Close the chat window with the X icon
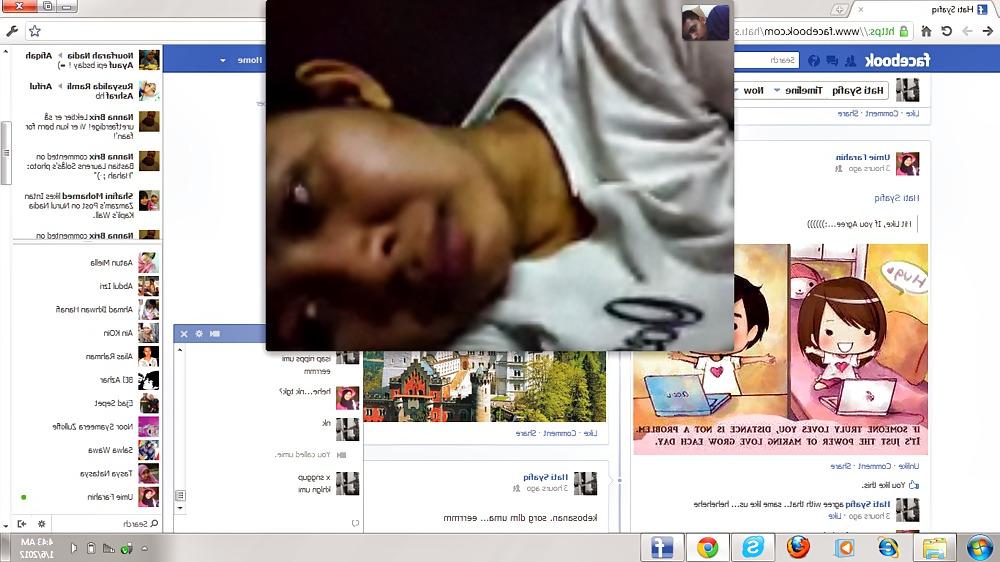The height and width of the screenshot is (562, 1000). pos(184,334)
